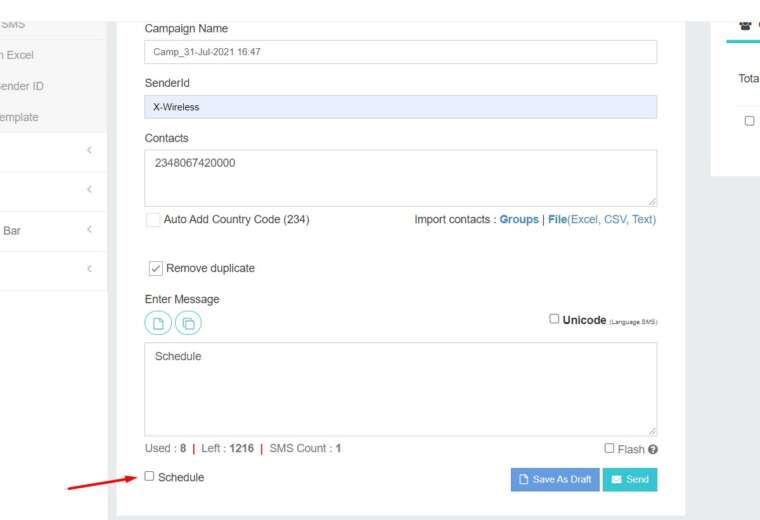Import contacts from File (Excel, CSV, Text) link
Viewport: 760px width, 520px height.
[602, 220]
